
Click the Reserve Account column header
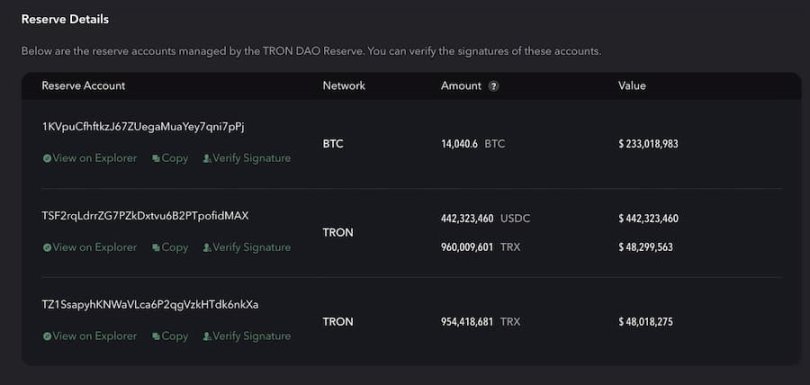[83, 86]
